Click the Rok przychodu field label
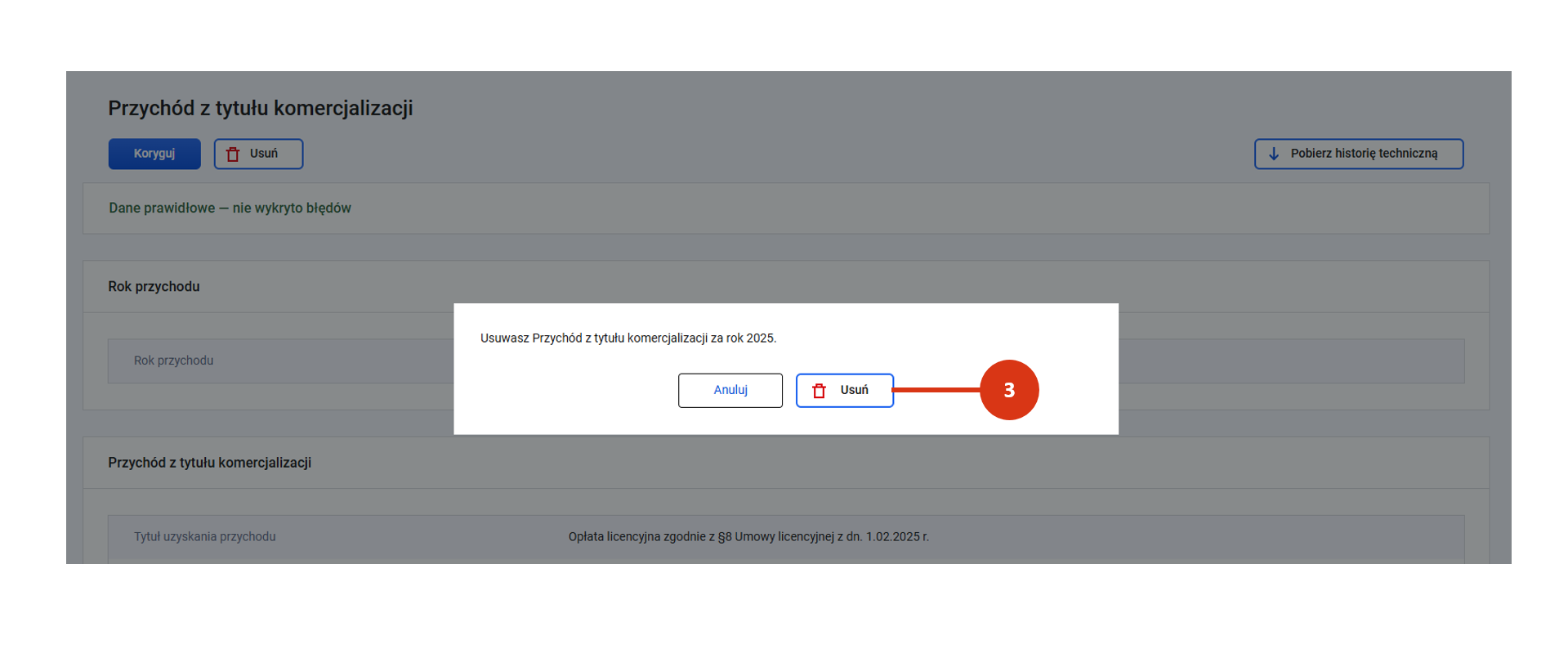The height and width of the screenshot is (654, 1568). (x=173, y=361)
